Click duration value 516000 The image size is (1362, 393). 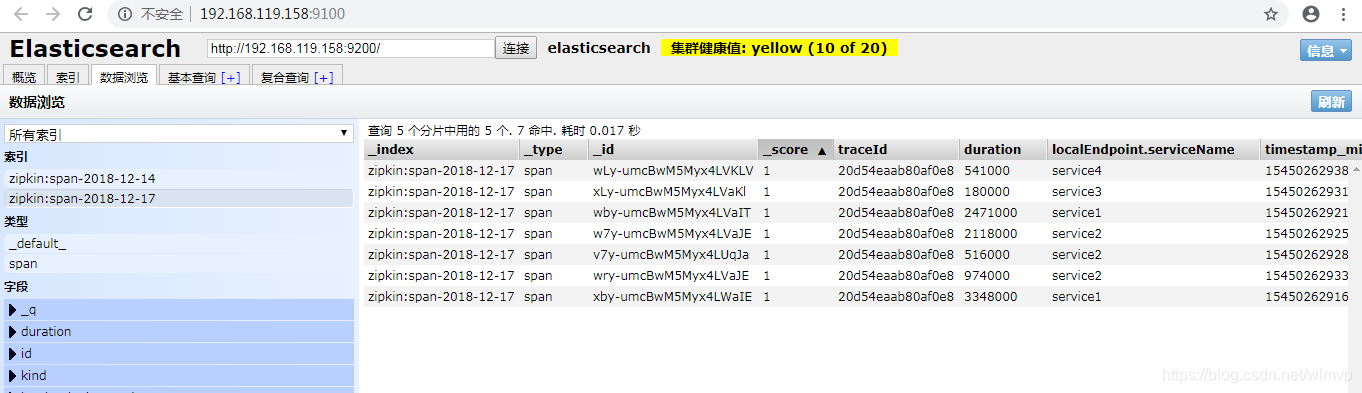click(x=986, y=255)
